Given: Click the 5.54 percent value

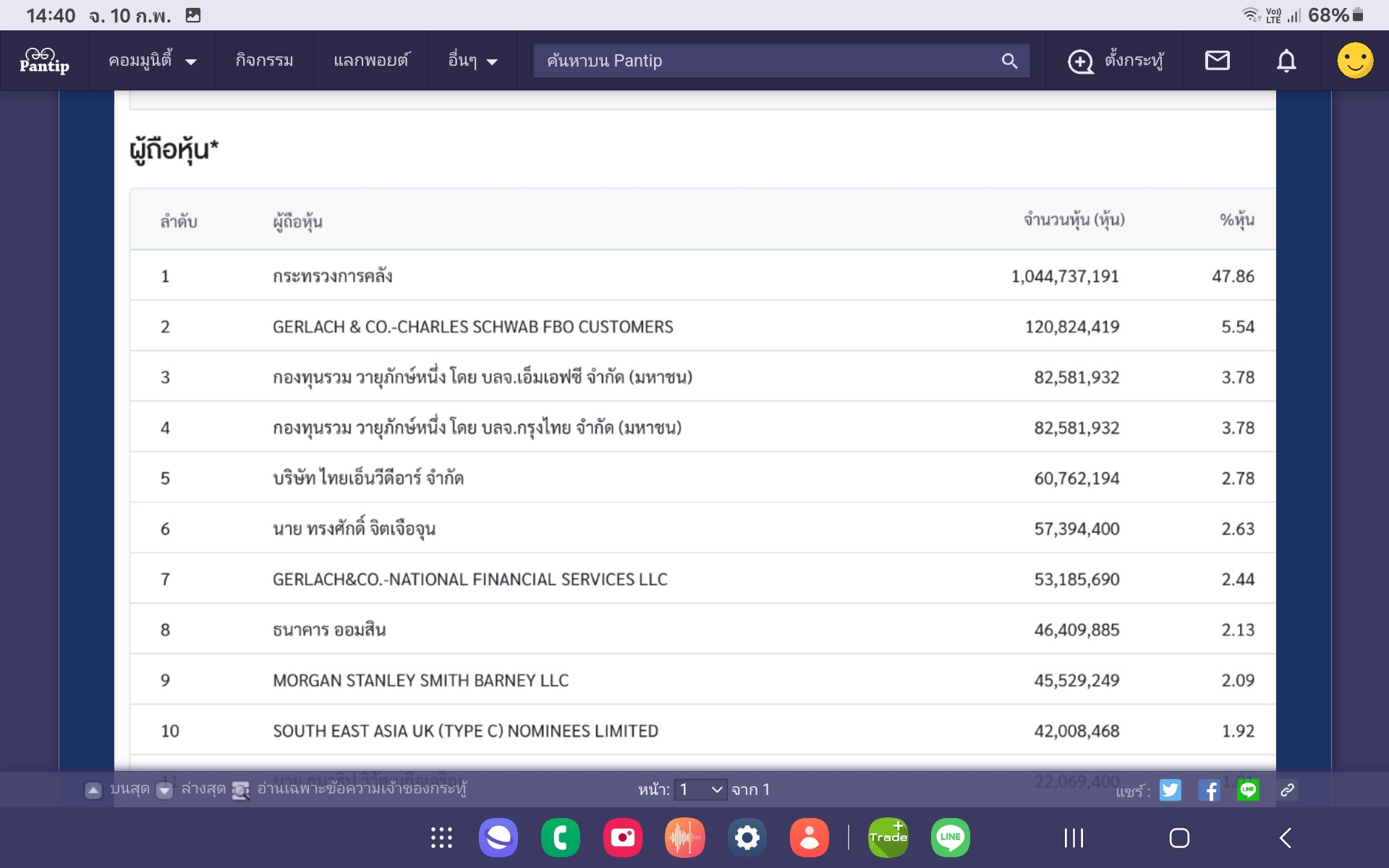Looking at the screenshot, I should click(1238, 327).
